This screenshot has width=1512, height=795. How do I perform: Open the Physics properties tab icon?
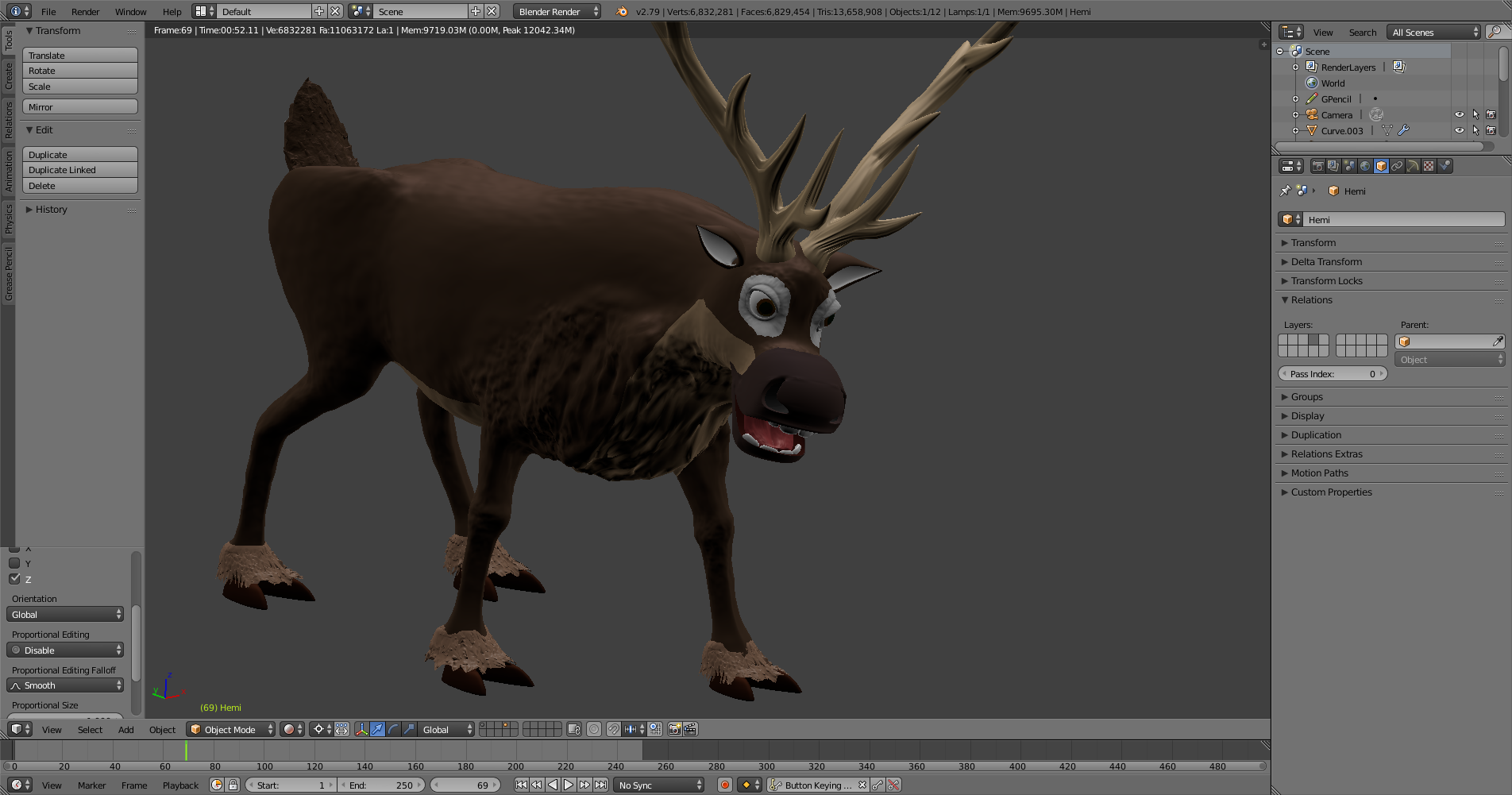1444,166
